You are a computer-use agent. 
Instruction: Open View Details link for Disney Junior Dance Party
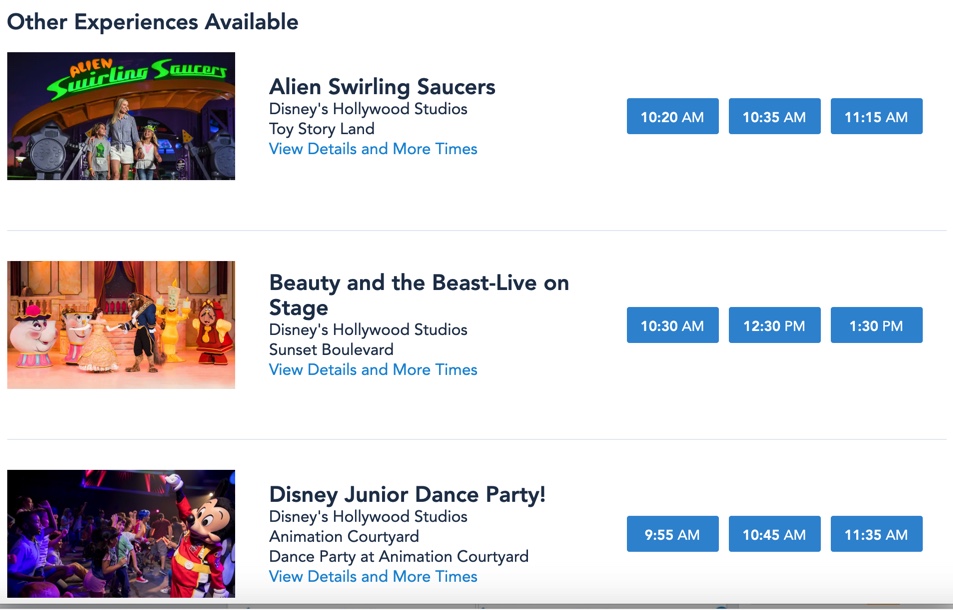point(373,577)
